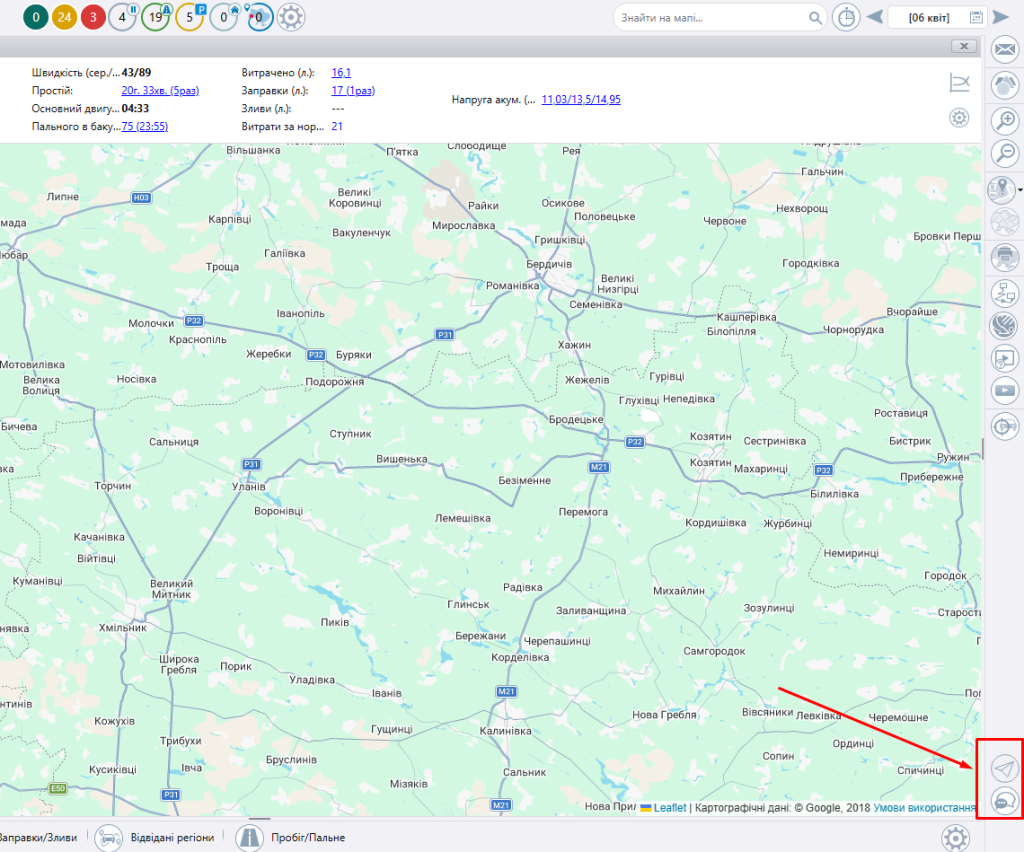
Task: Click the Ружин label on map
Action: tap(953, 457)
